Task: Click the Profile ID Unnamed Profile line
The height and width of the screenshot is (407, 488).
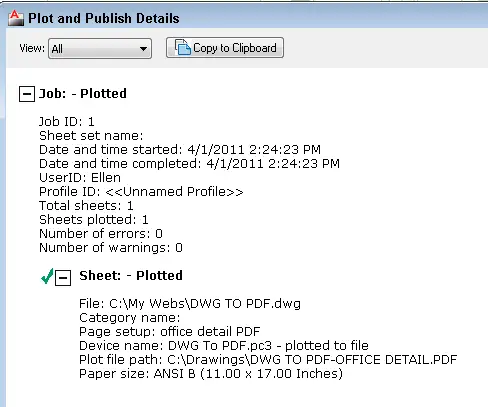Action: coord(141,192)
